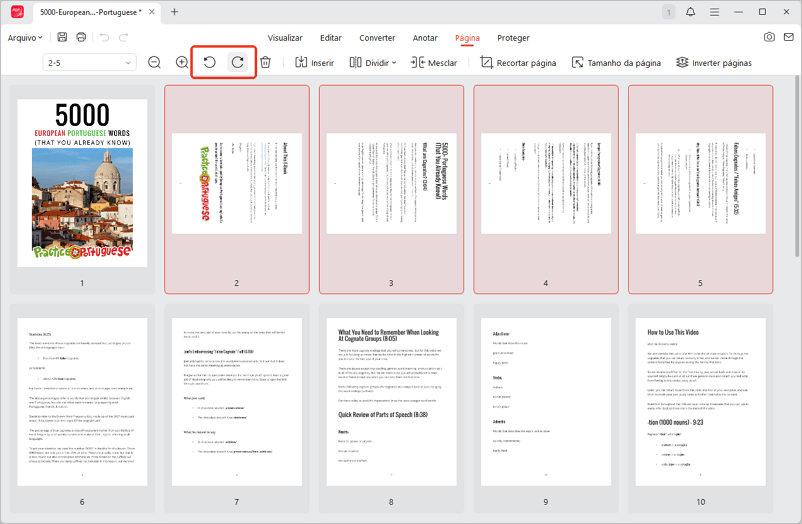
Task: Open the Arquivo menu
Action: (25, 38)
